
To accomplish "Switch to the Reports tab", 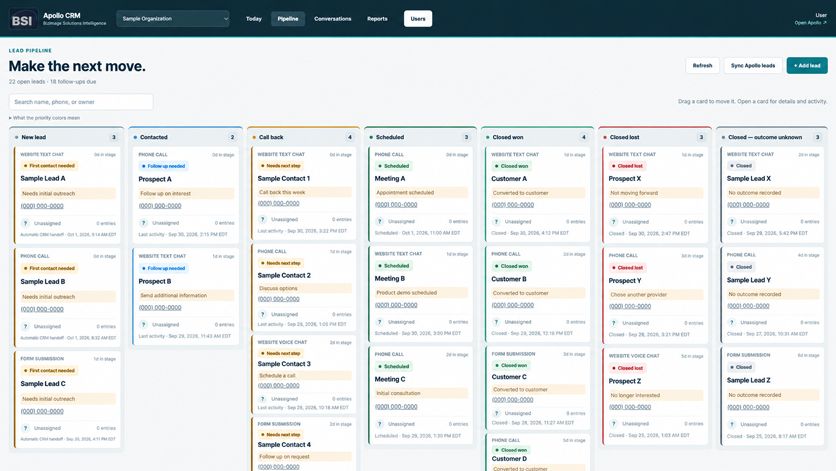I will pos(377,19).
